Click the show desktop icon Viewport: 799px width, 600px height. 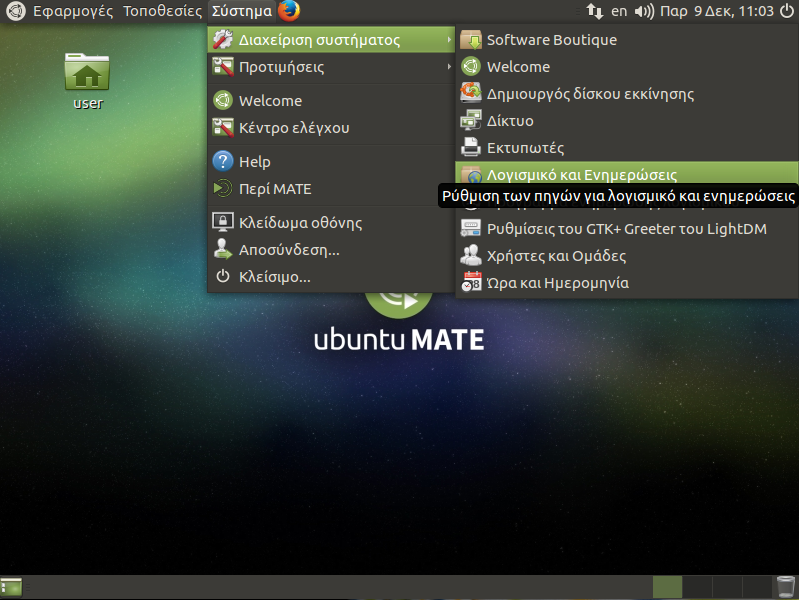point(12,587)
